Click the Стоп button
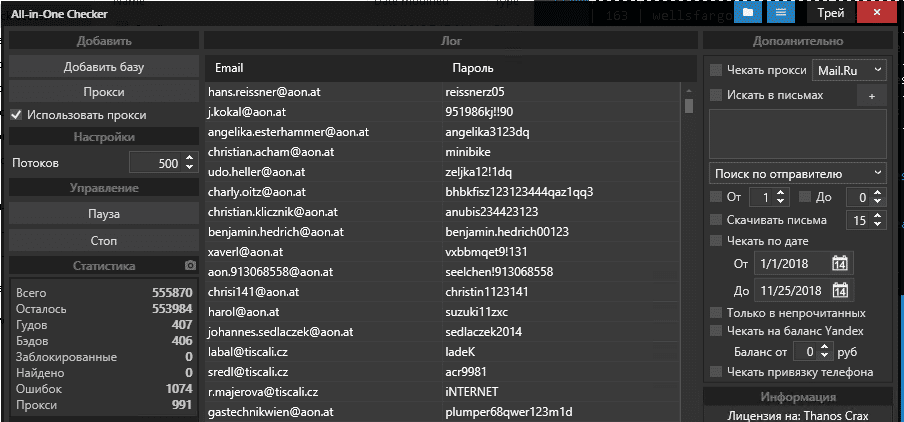Viewport: 904px width, 422px height. (104, 240)
